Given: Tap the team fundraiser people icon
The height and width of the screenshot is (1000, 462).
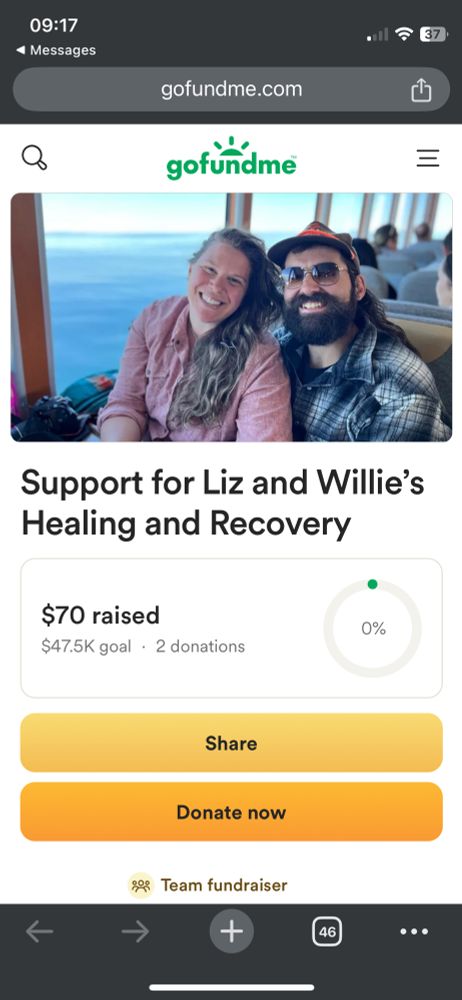Looking at the screenshot, I should click(141, 885).
